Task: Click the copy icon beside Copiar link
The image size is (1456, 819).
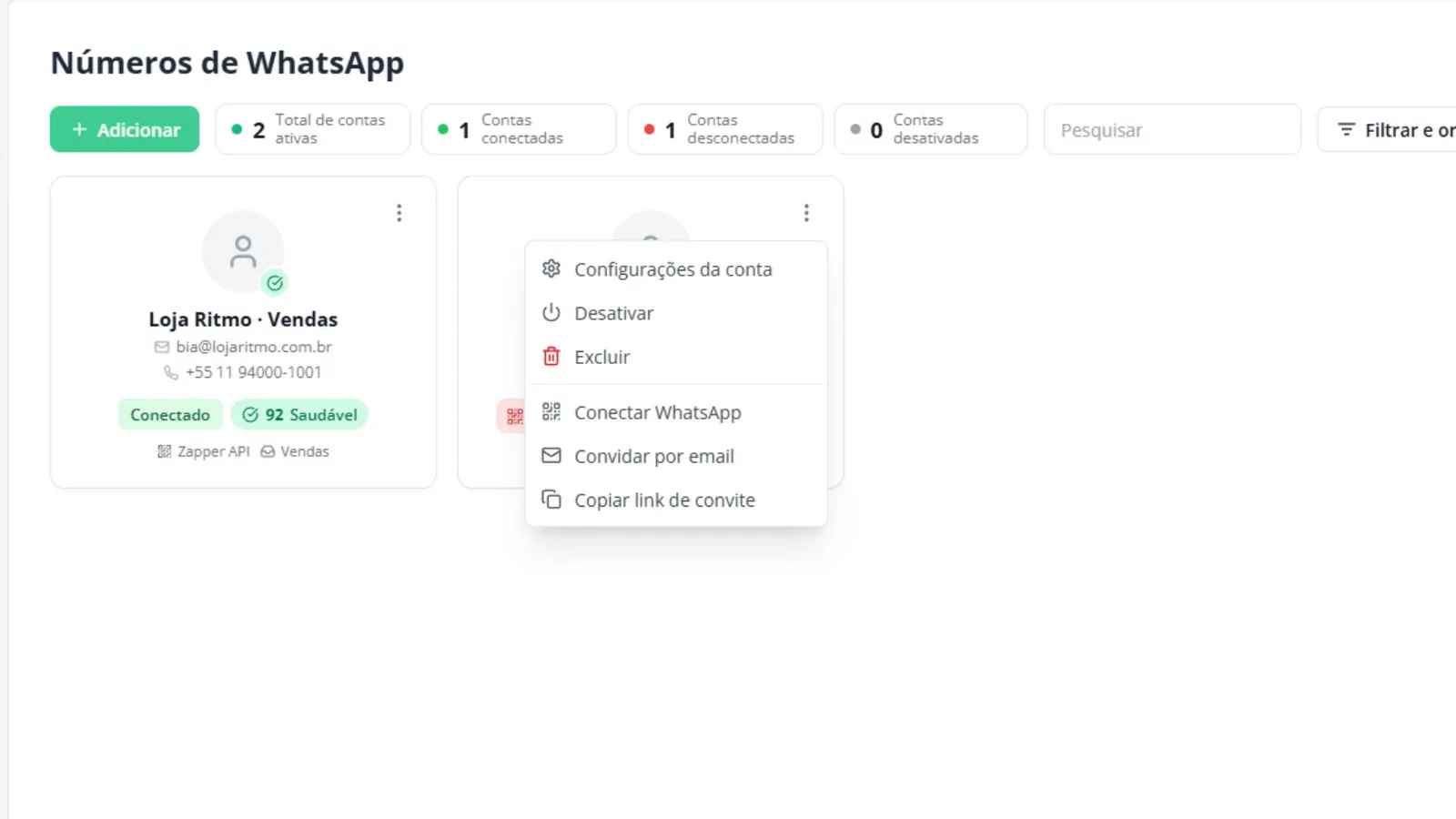Action: pyautogui.click(x=551, y=499)
